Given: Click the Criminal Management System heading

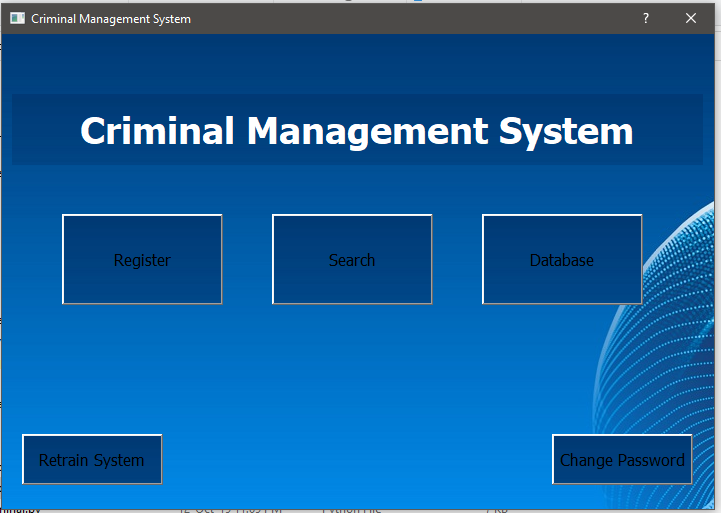Looking at the screenshot, I should point(357,131).
